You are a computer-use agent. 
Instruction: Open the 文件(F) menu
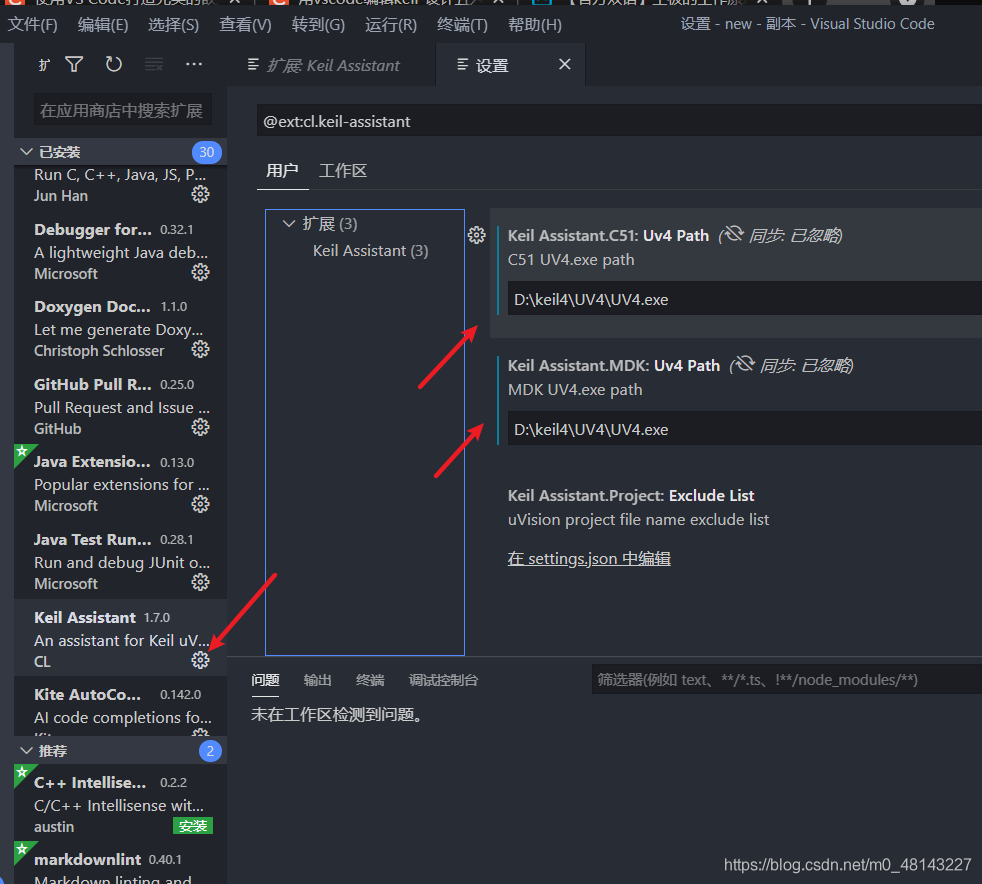pyautogui.click(x=33, y=24)
